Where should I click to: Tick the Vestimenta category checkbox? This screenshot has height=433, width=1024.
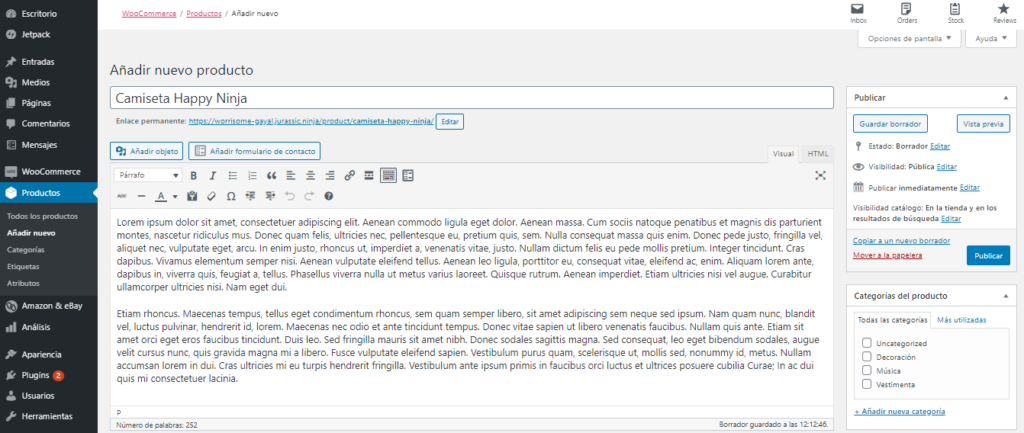[867, 384]
